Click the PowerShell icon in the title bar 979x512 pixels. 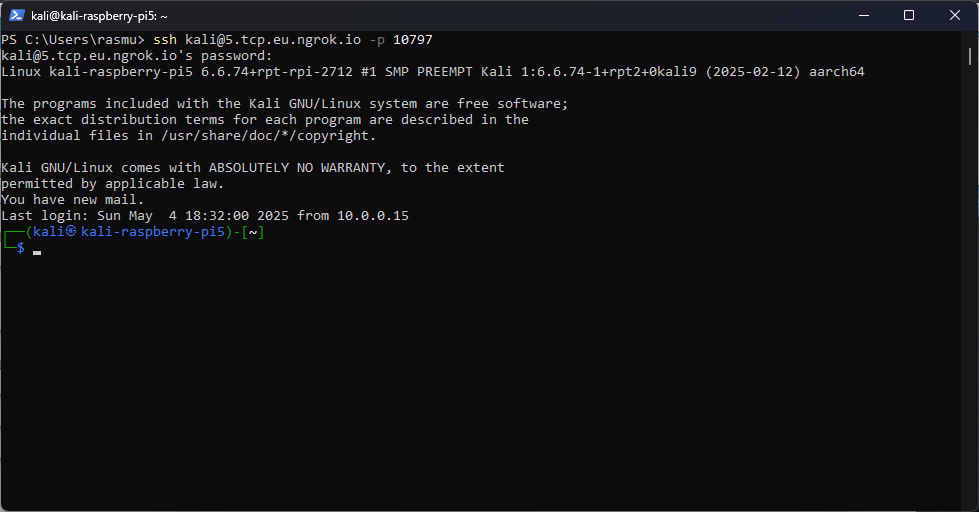pyautogui.click(x=17, y=15)
